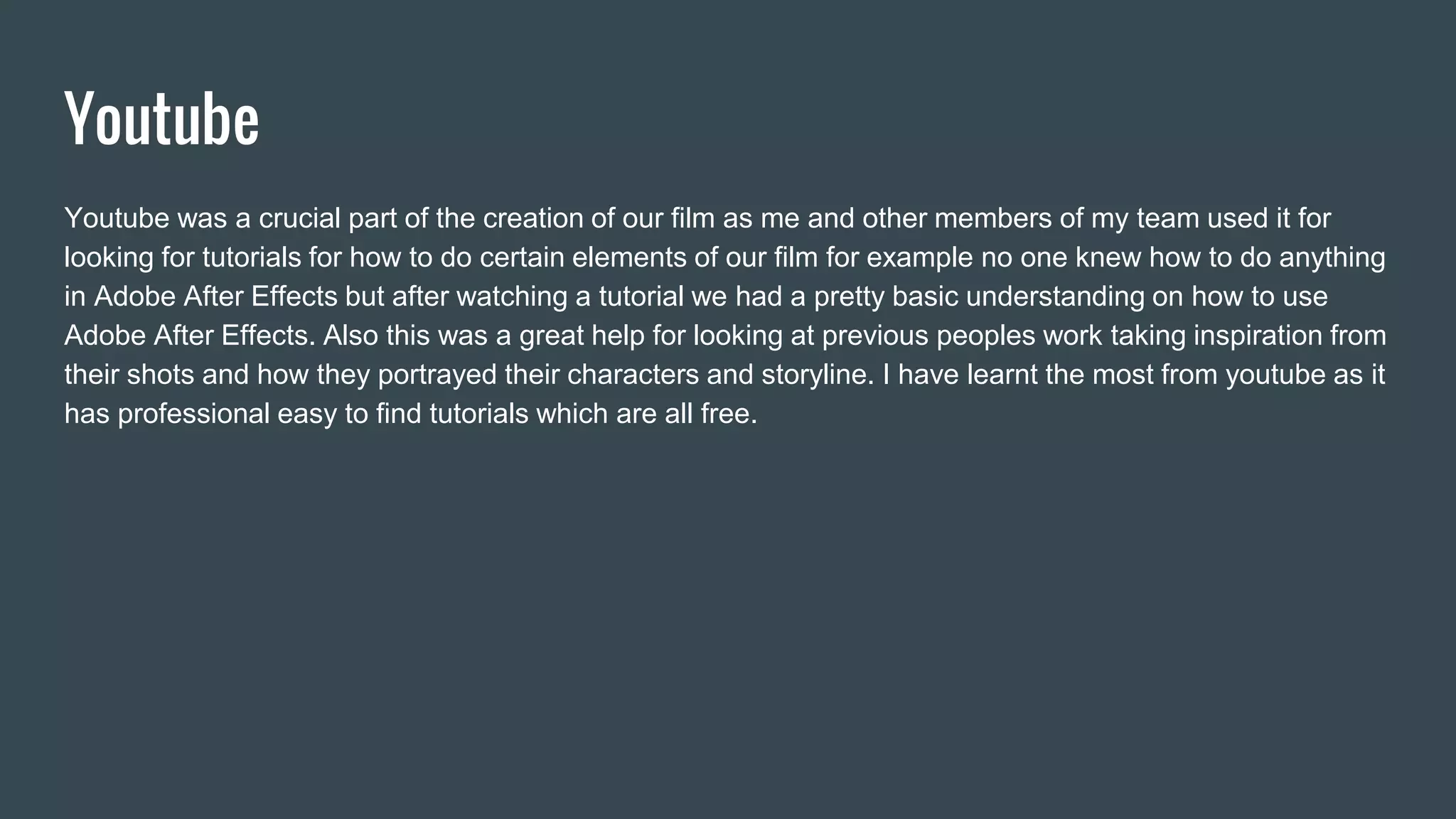Click the word "basic" in third line
Image resolution: width=1456 pixels, height=819 pixels.
tap(925, 296)
